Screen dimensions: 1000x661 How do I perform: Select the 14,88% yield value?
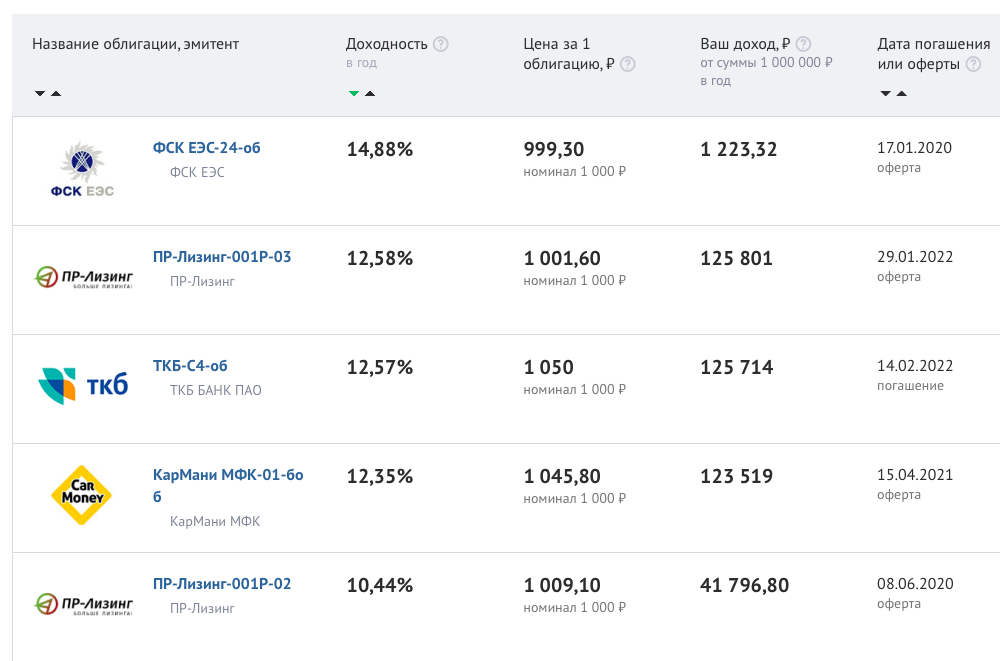coord(379,149)
